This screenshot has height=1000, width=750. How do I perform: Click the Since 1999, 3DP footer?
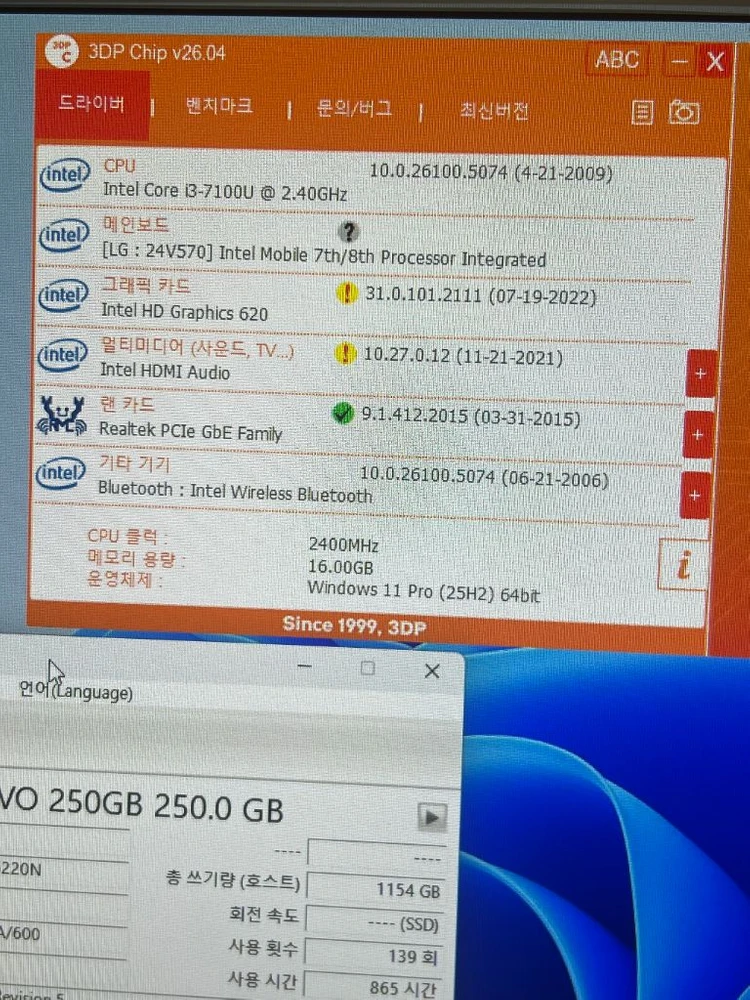pos(354,625)
